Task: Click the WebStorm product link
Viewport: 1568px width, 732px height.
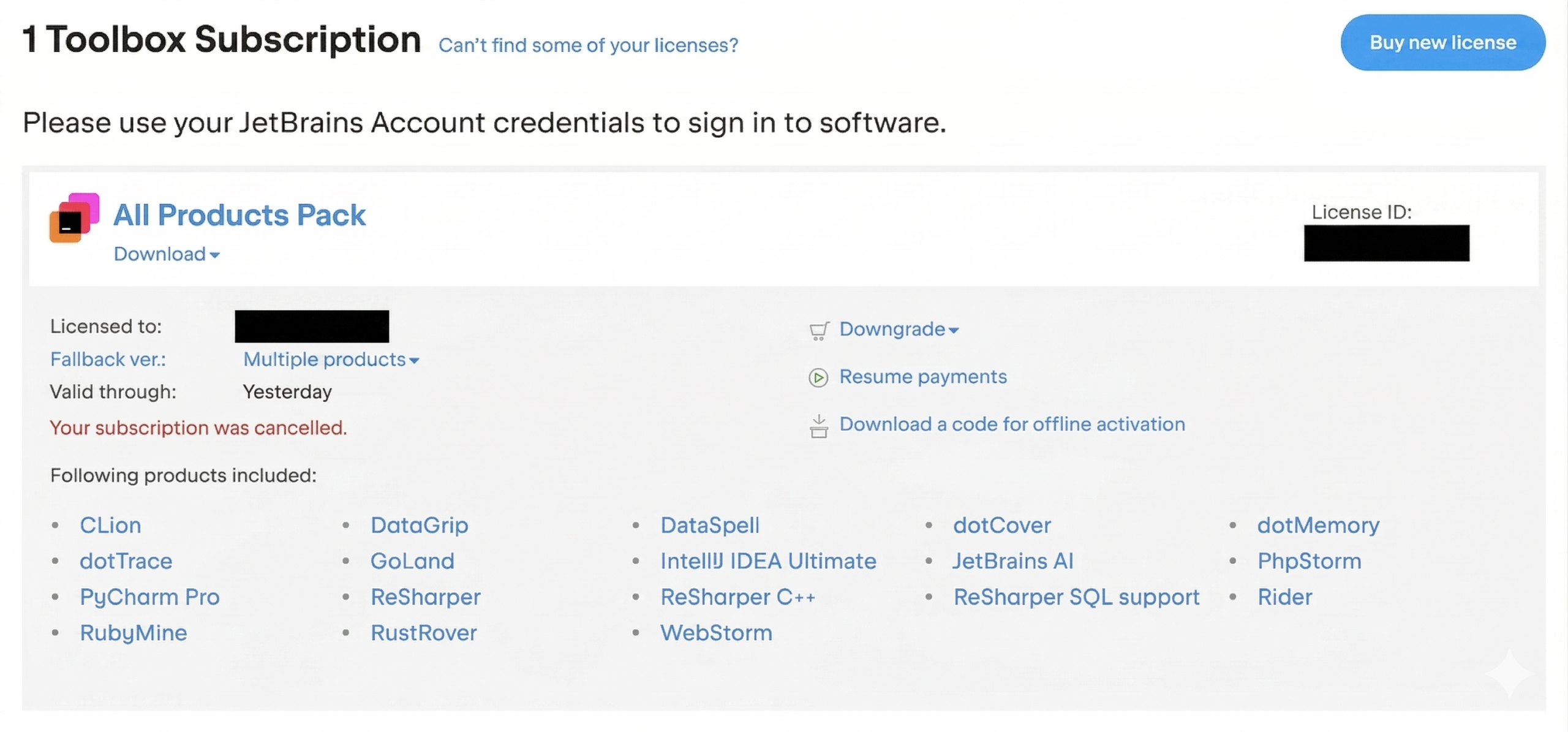Action: coord(716,633)
